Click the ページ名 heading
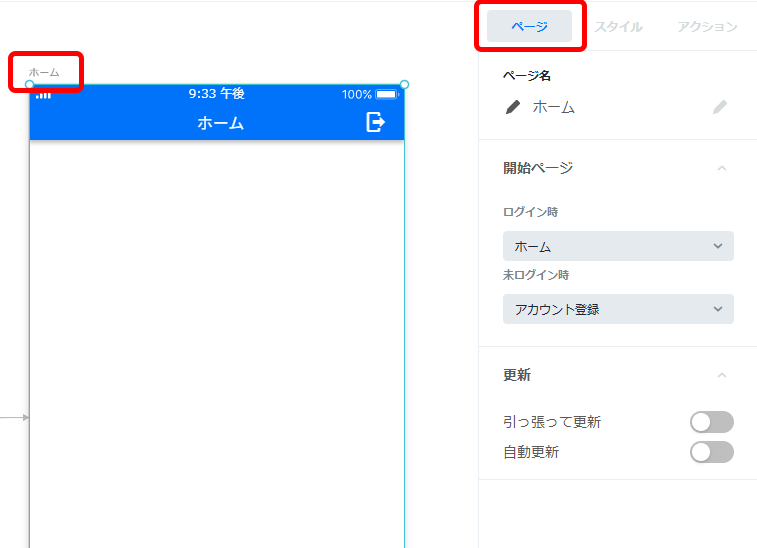Viewport: 757px width, 548px height. pyautogui.click(x=527, y=76)
